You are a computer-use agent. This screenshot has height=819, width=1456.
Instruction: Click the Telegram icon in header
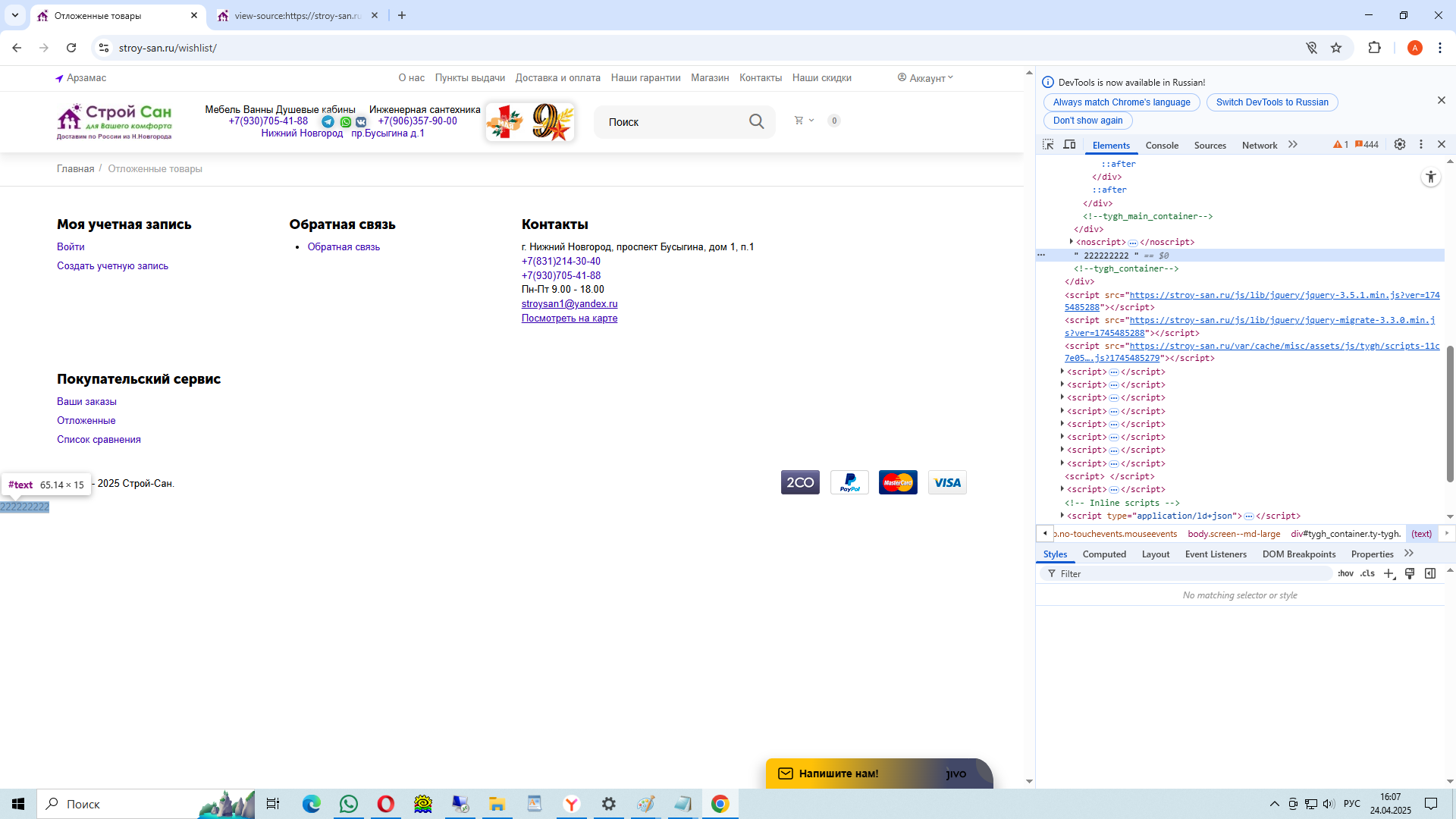(328, 121)
